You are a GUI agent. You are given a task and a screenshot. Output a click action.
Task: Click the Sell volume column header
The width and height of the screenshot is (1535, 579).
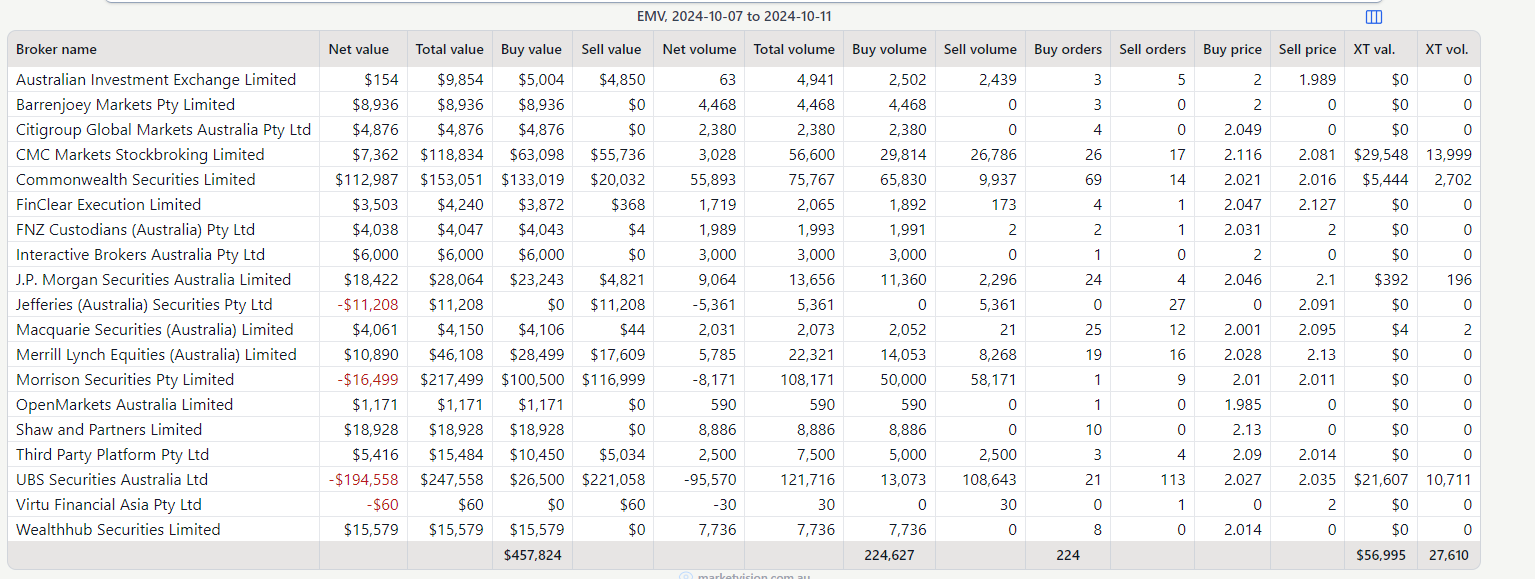tap(980, 49)
